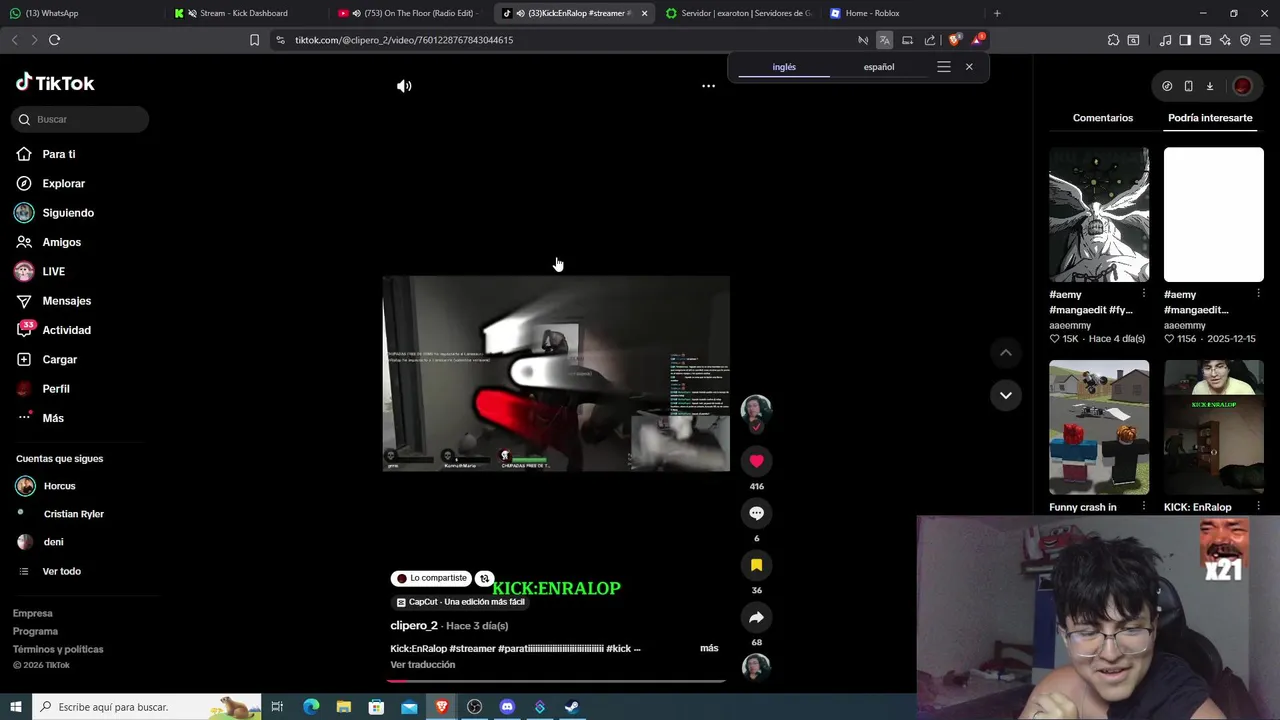Click the TikTok logo
1280x720 pixels.
[x=55, y=83]
